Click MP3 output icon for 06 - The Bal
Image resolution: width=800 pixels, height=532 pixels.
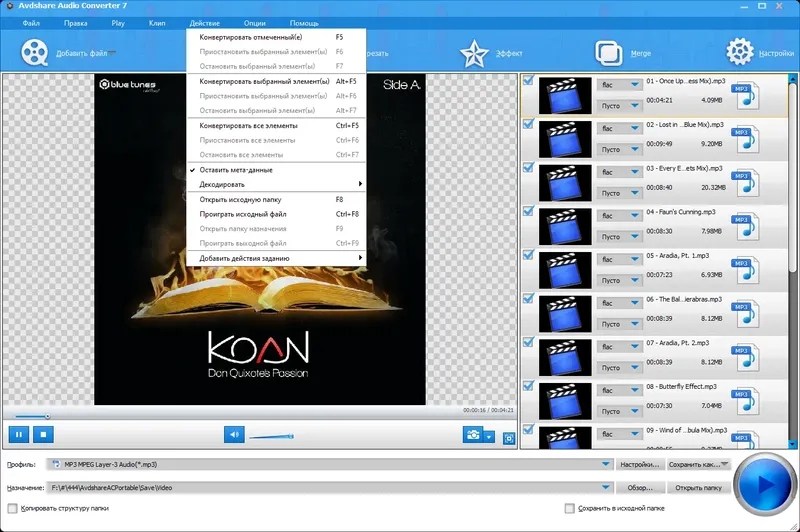(x=745, y=314)
